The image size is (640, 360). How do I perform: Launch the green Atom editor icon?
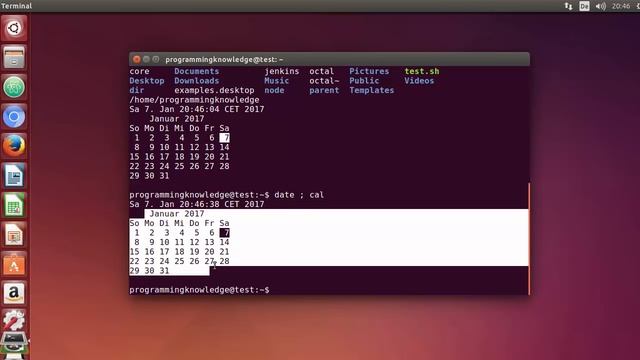pyautogui.click(x=14, y=87)
